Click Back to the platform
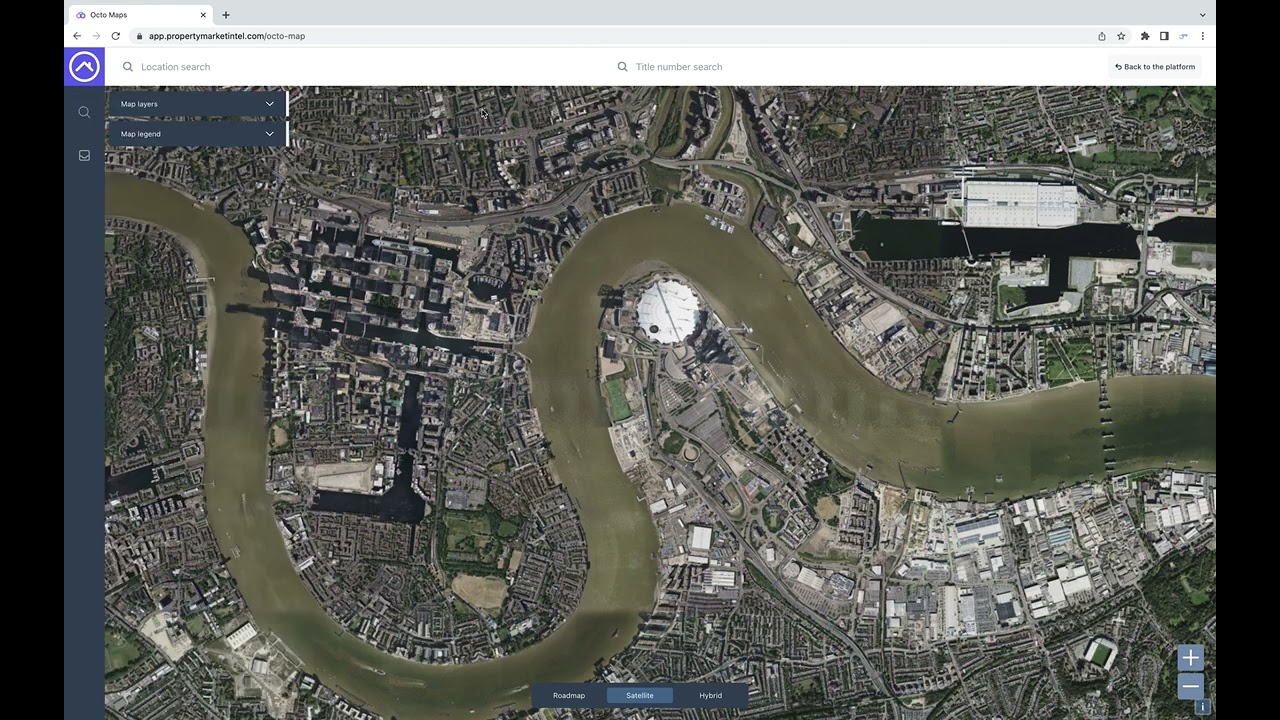The height and width of the screenshot is (720, 1280). pyautogui.click(x=1155, y=67)
